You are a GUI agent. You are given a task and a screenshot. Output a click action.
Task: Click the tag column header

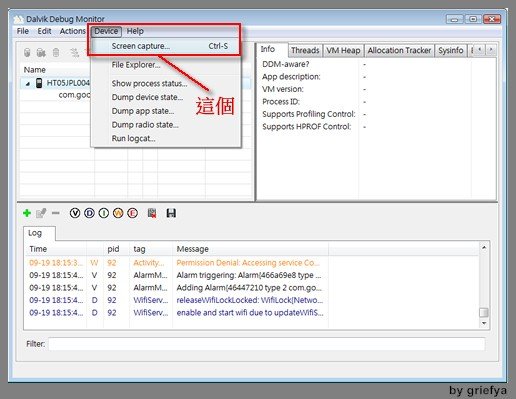click(x=151, y=249)
